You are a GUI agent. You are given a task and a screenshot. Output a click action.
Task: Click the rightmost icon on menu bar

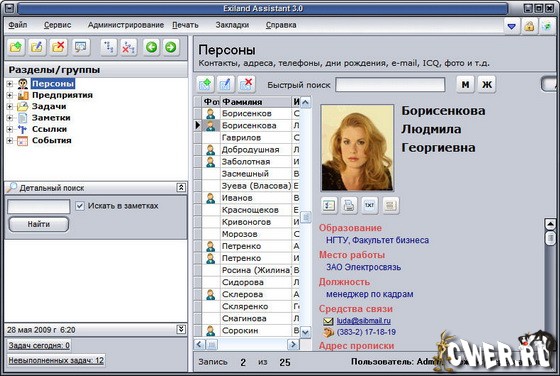point(547,26)
